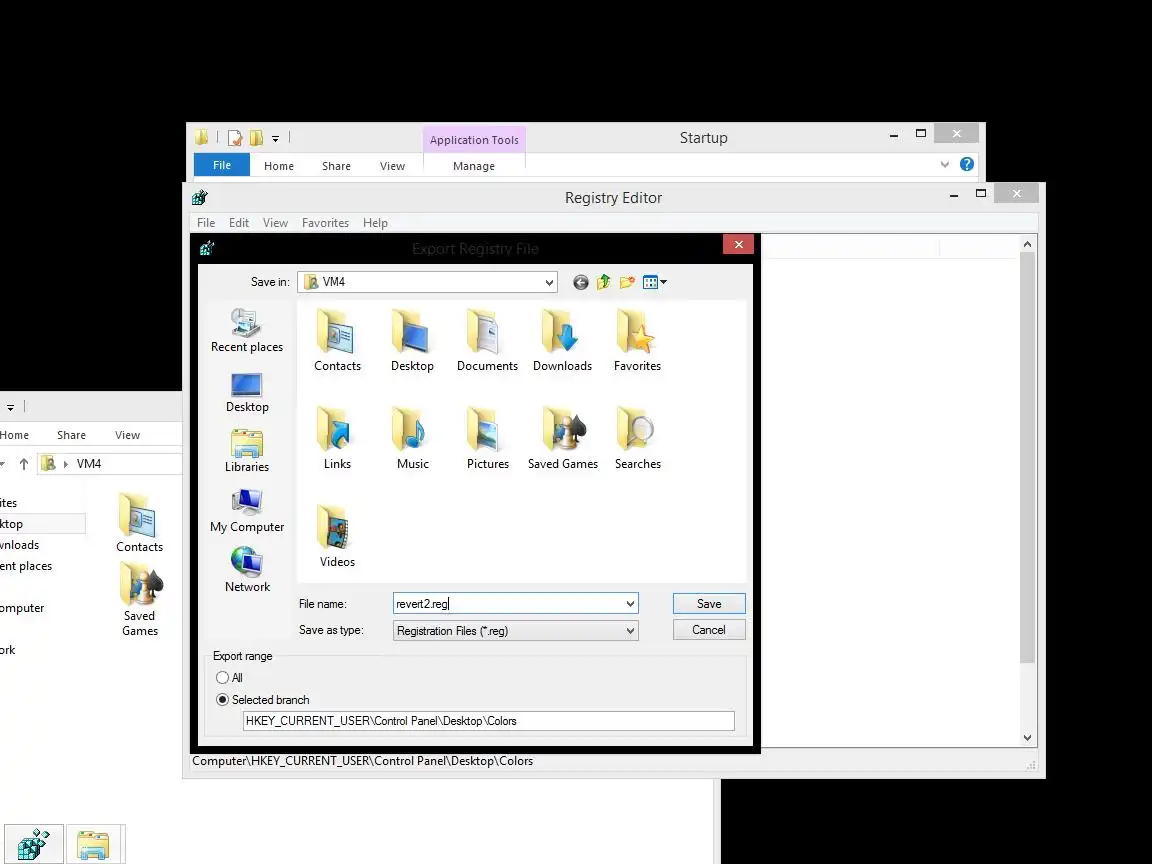Click the selected branch path text field
Screen dimensions: 1152x864
coord(489,721)
